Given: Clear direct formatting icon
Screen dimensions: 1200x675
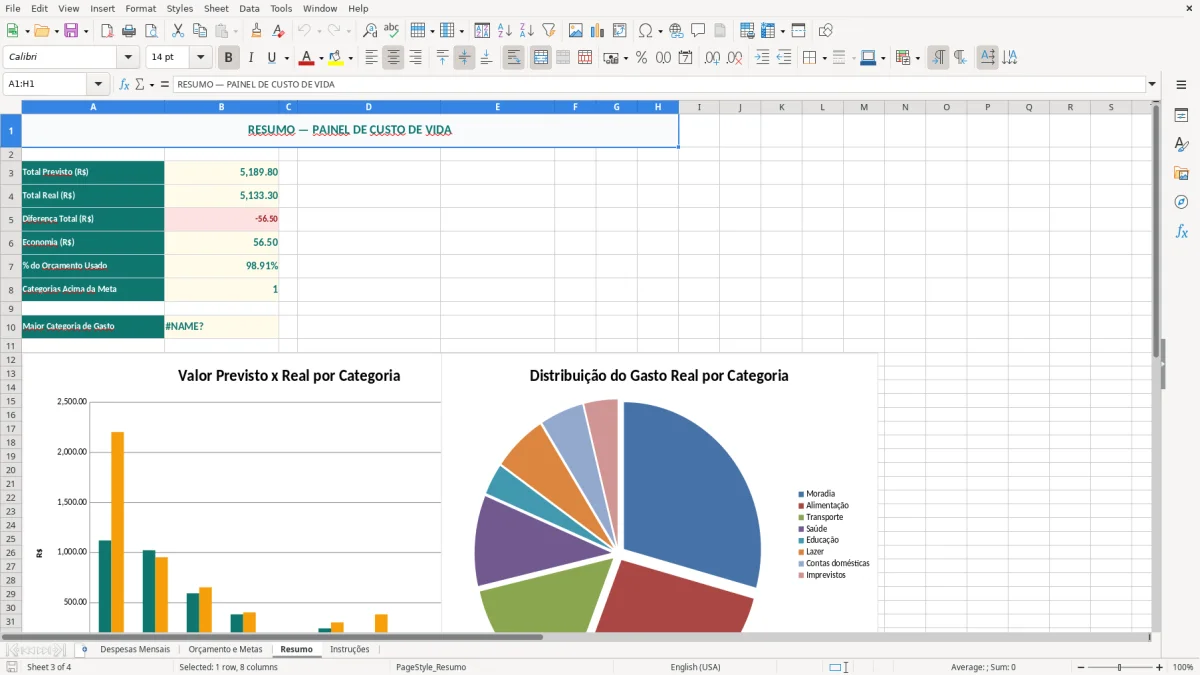Looking at the screenshot, I should pyautogui.click(x=279, y=31).
